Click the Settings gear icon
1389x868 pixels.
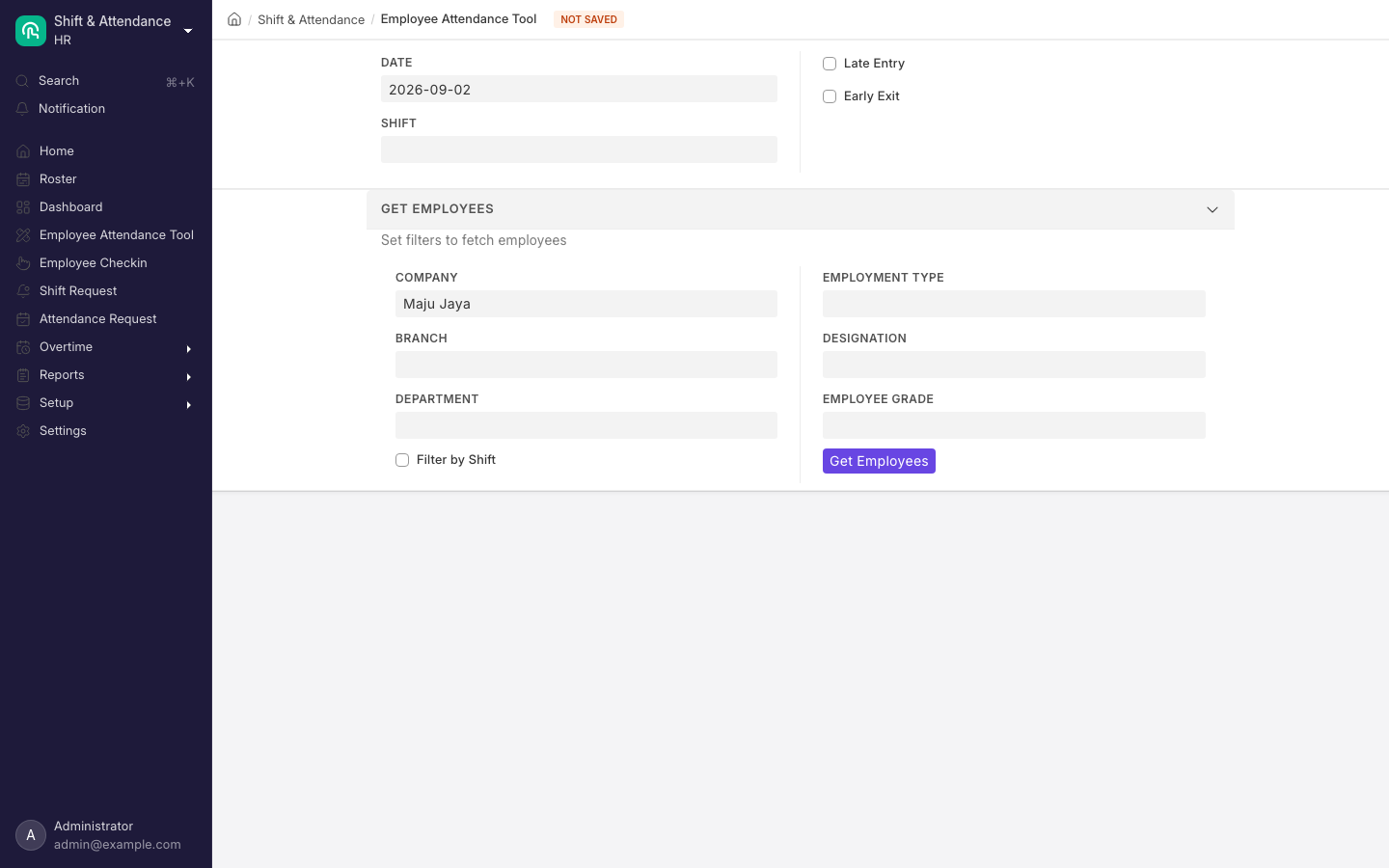(23, 431)
